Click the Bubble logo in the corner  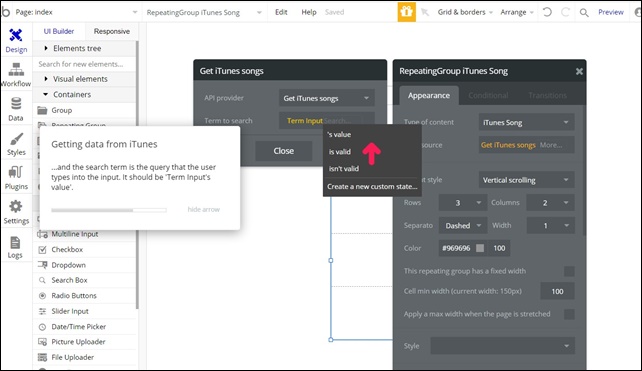5,11
